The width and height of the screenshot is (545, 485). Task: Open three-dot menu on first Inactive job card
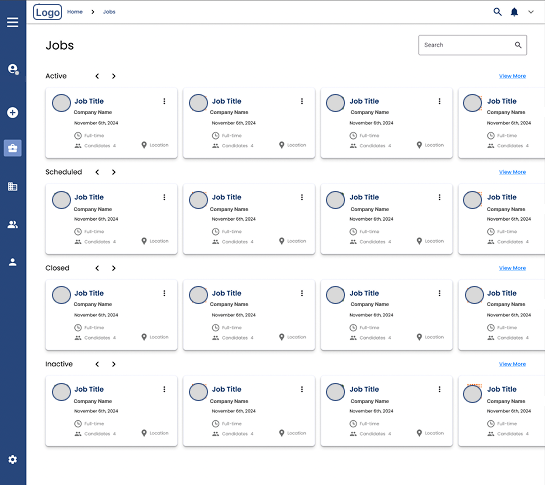click(164, 389)
